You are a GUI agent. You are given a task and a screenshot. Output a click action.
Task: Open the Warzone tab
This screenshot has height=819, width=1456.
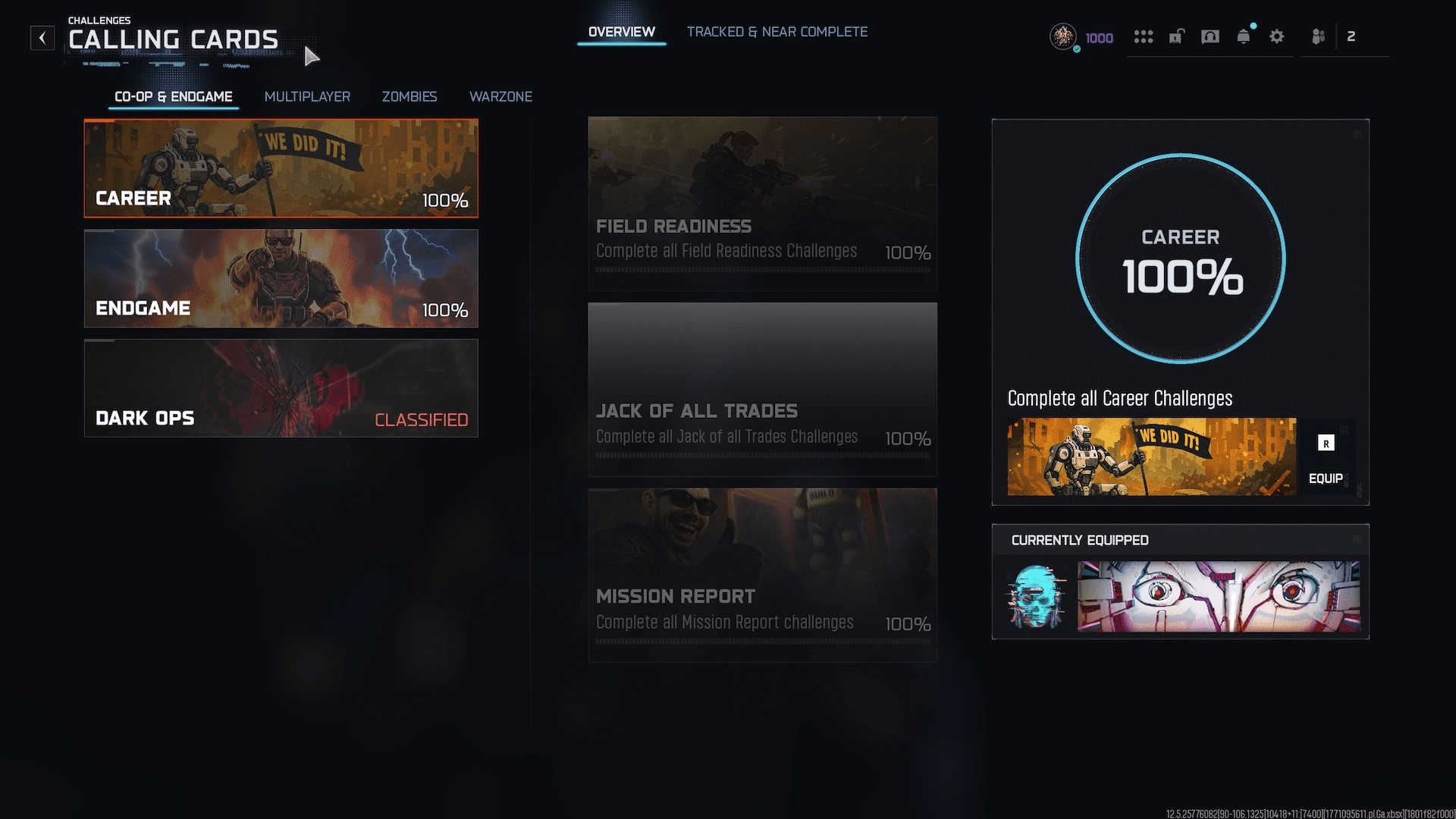pos(500,96)
